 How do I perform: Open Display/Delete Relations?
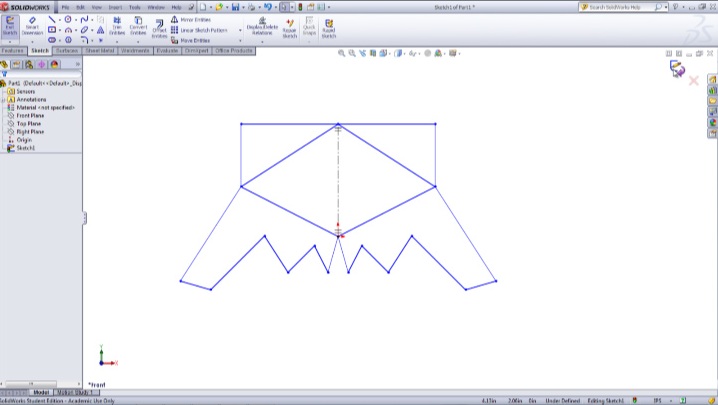tap(262, 27)
